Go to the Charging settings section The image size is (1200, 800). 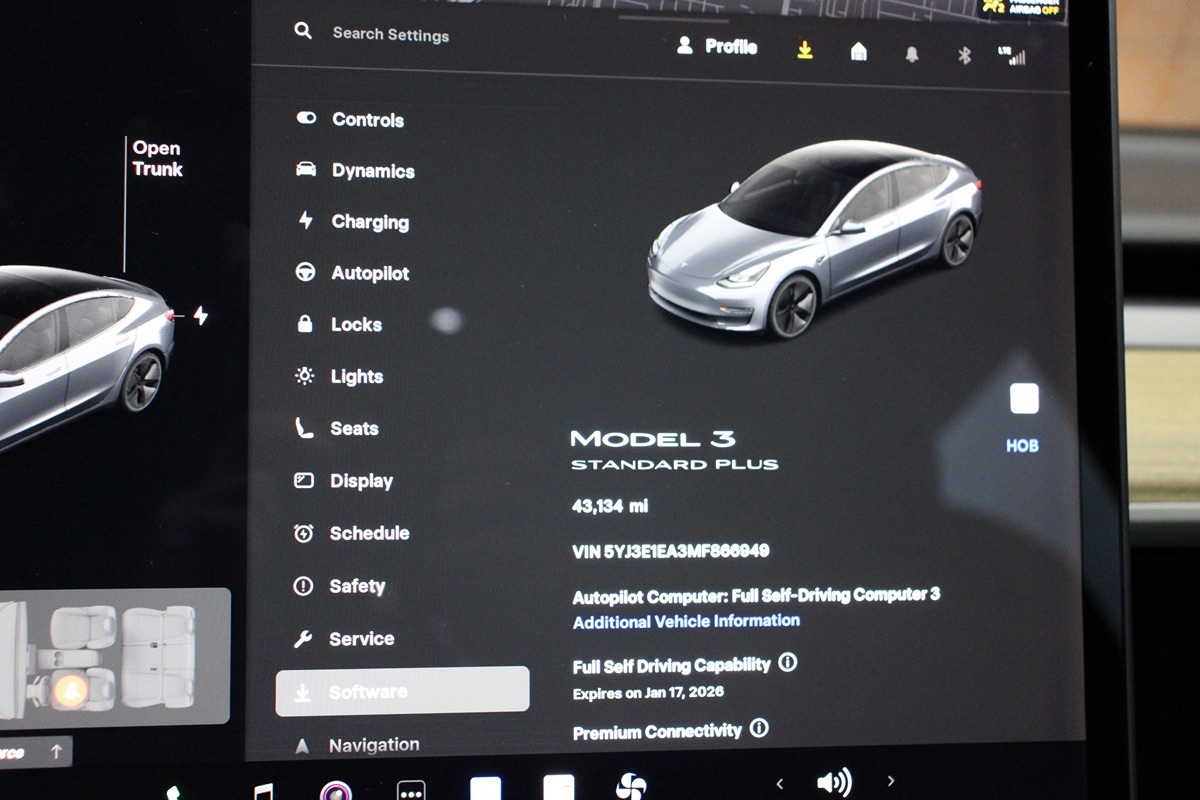pos(369,222)
